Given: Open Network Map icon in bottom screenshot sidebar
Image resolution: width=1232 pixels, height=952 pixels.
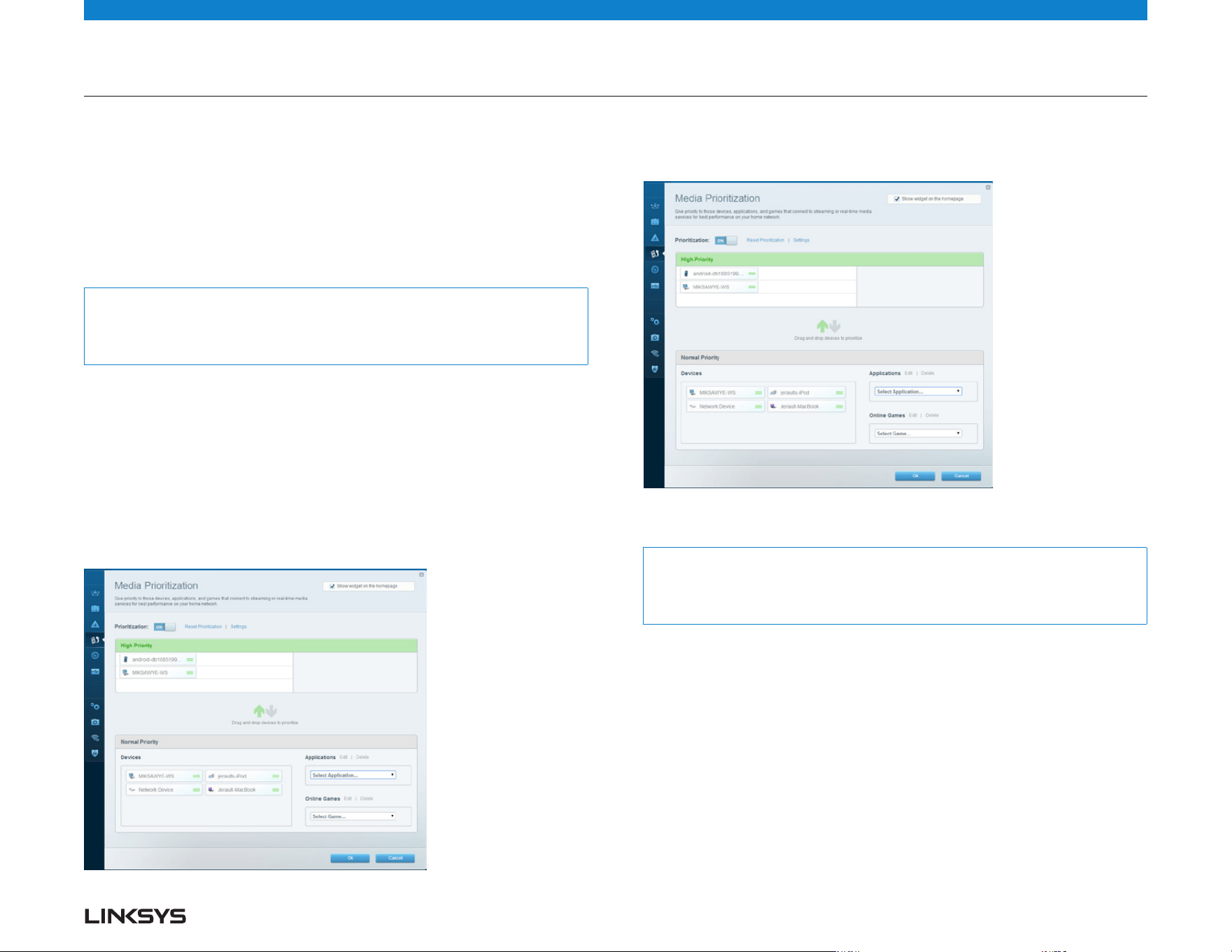Looking at the screenshot, I should tap(95, 593).
